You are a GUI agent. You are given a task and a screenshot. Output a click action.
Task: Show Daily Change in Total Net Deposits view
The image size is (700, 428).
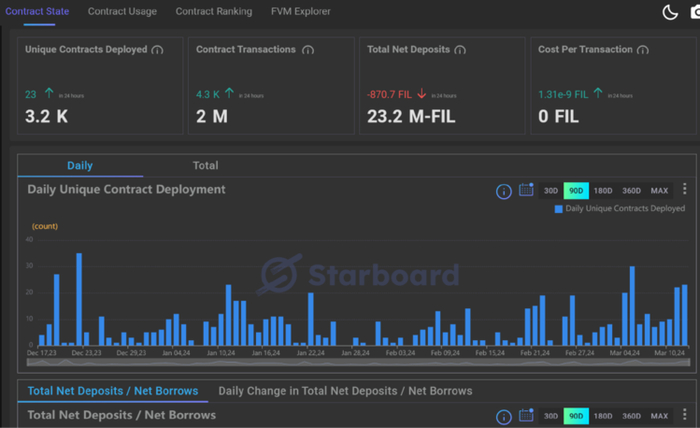pyautogui.click(x=345, y=391)
